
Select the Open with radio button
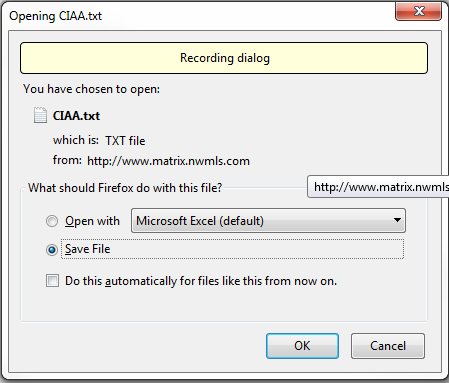click(x=52, y=221)
